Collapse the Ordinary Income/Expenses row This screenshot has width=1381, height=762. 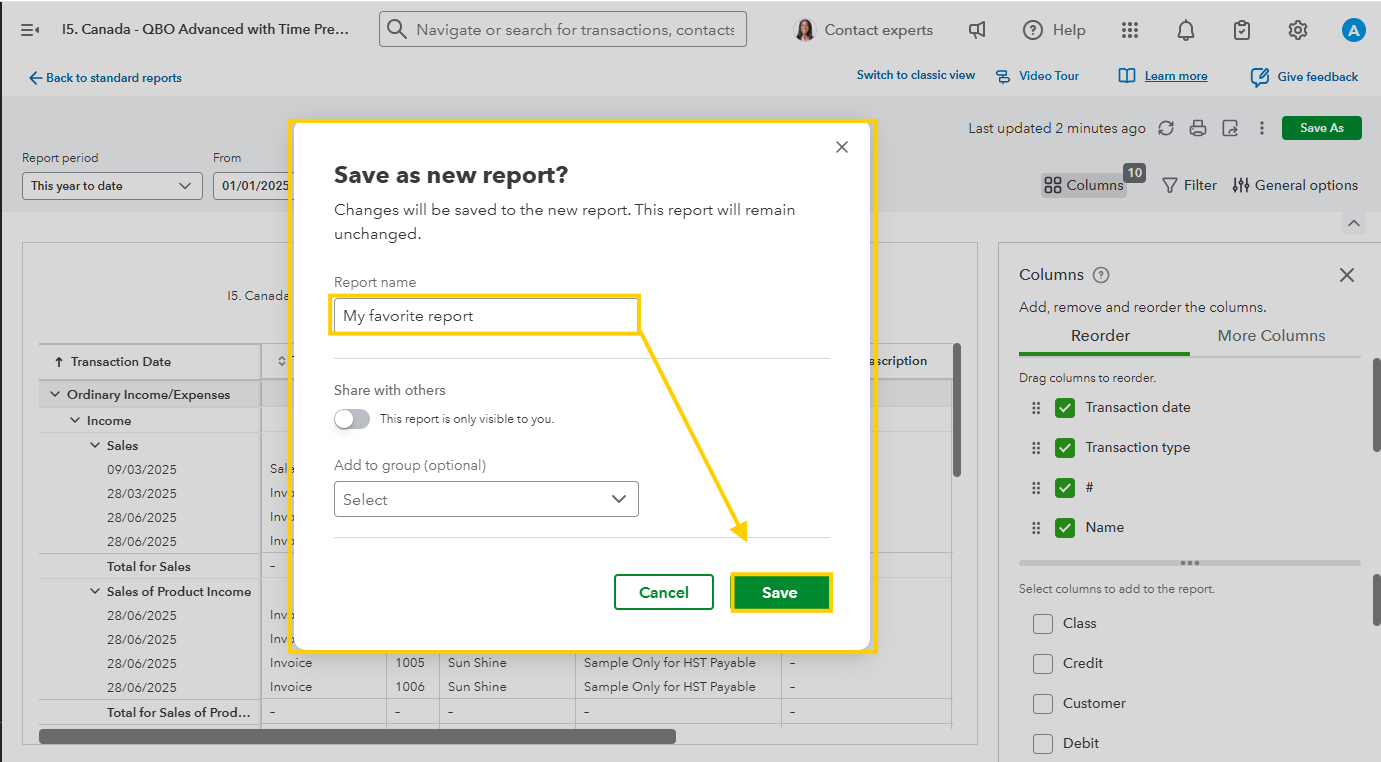55,395
